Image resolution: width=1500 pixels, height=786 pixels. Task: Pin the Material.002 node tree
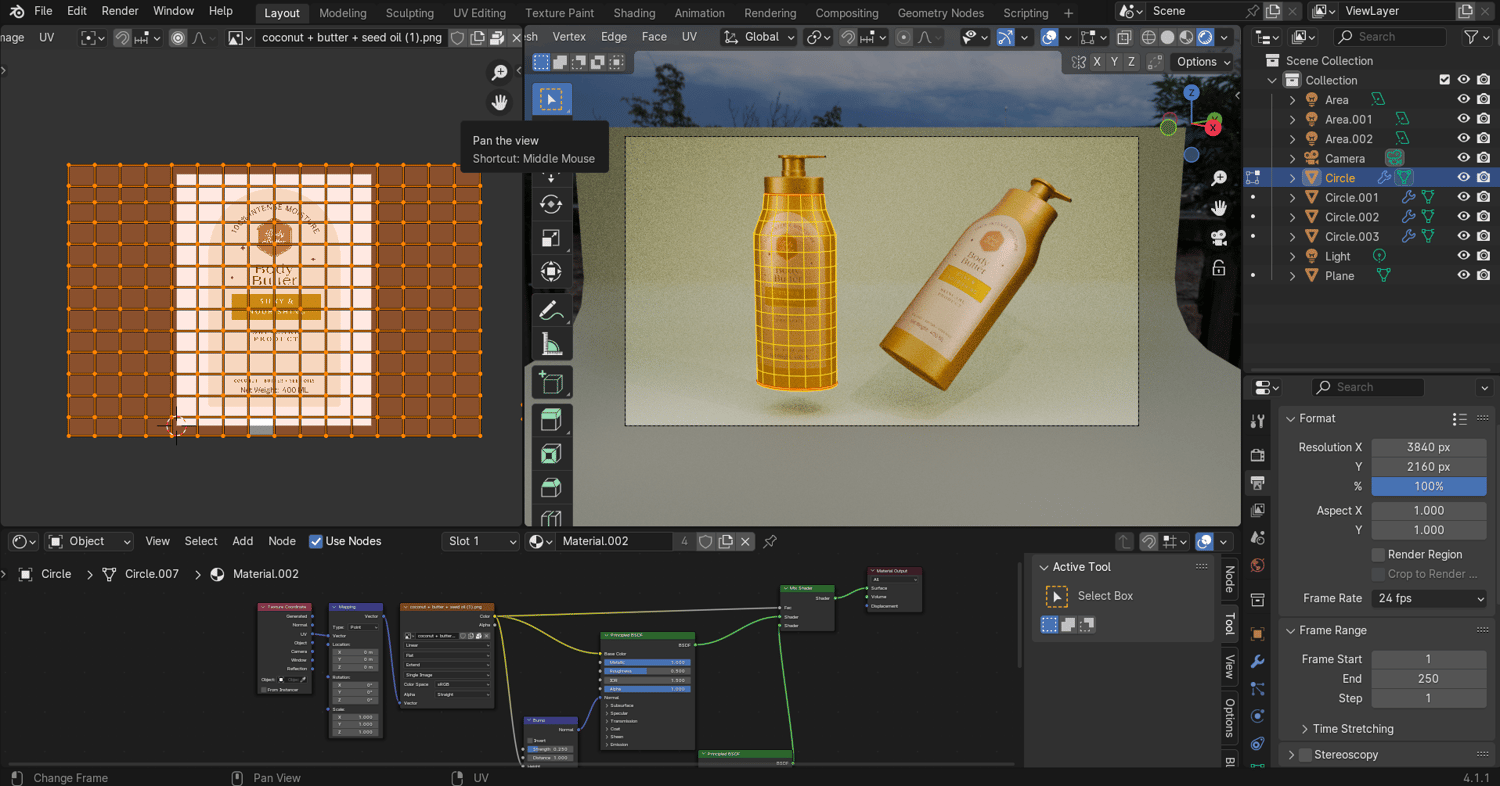[x=770, y=541]
